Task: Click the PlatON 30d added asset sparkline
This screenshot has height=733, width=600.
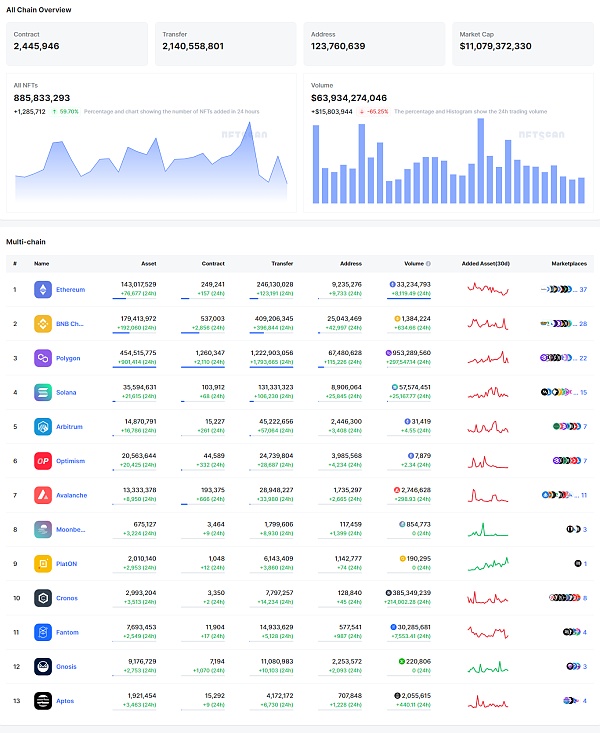Action: (488, 564)
